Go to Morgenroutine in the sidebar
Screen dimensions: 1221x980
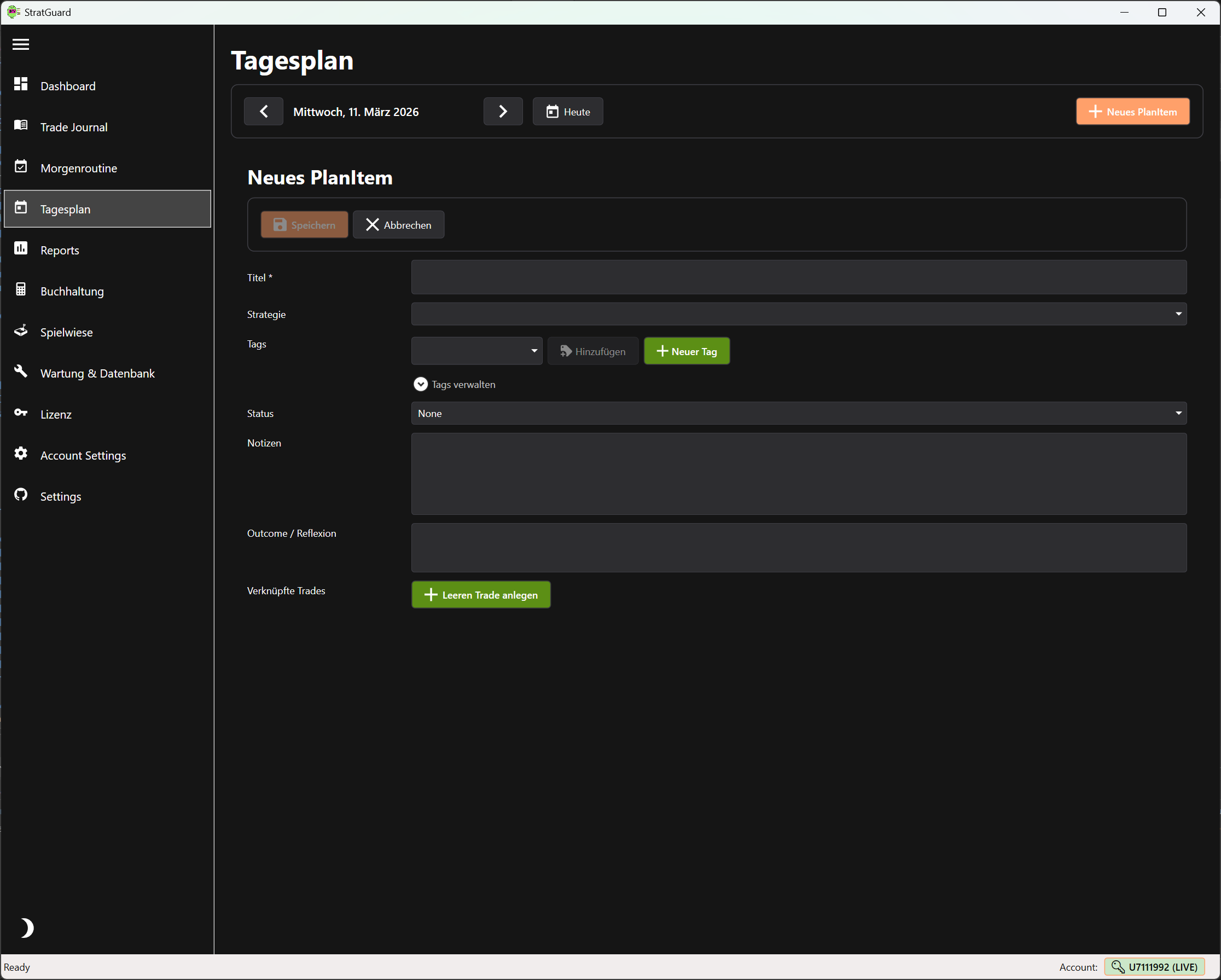point(78,168)
